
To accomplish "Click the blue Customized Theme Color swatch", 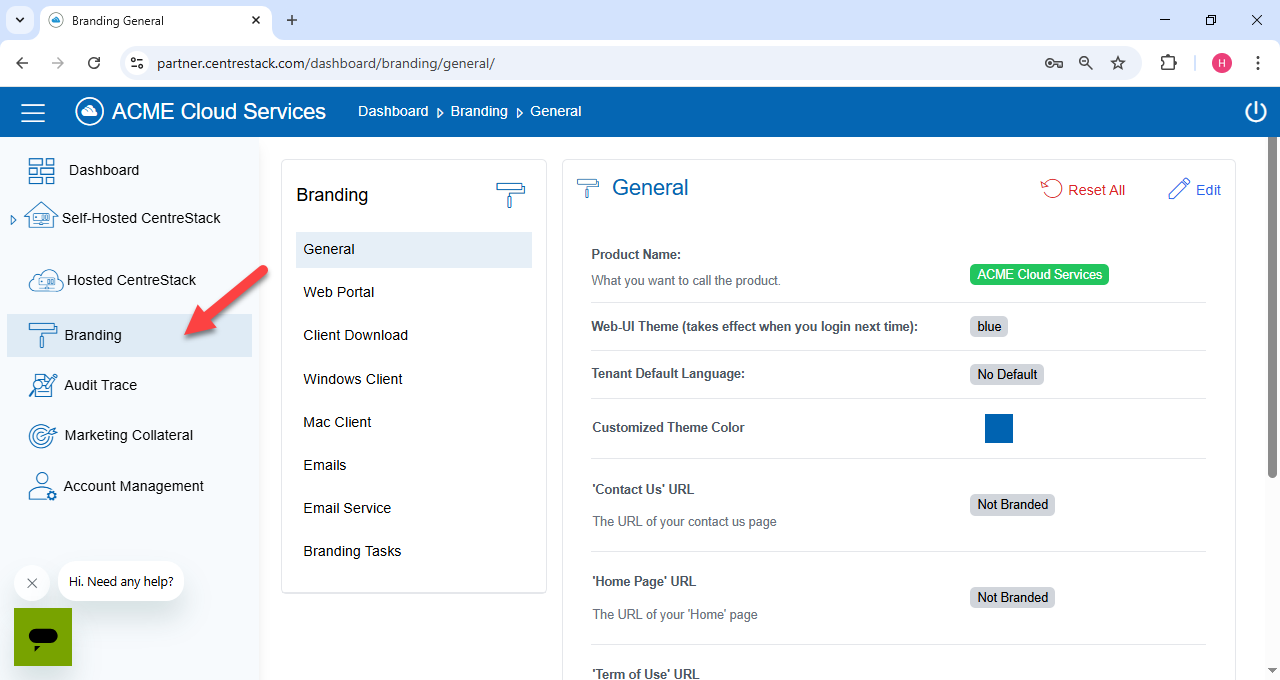I will point(998,428).
